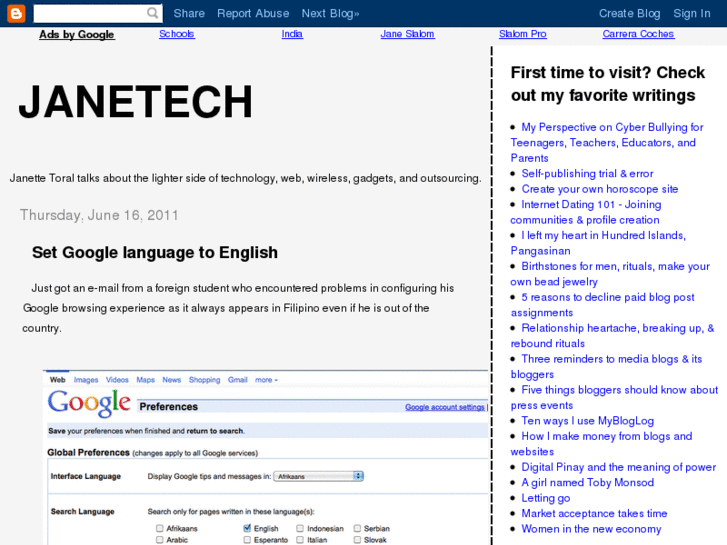This screenshot has height=545, width=727.
Task: Click Create Blog in navbar
Action: [630, 13]
